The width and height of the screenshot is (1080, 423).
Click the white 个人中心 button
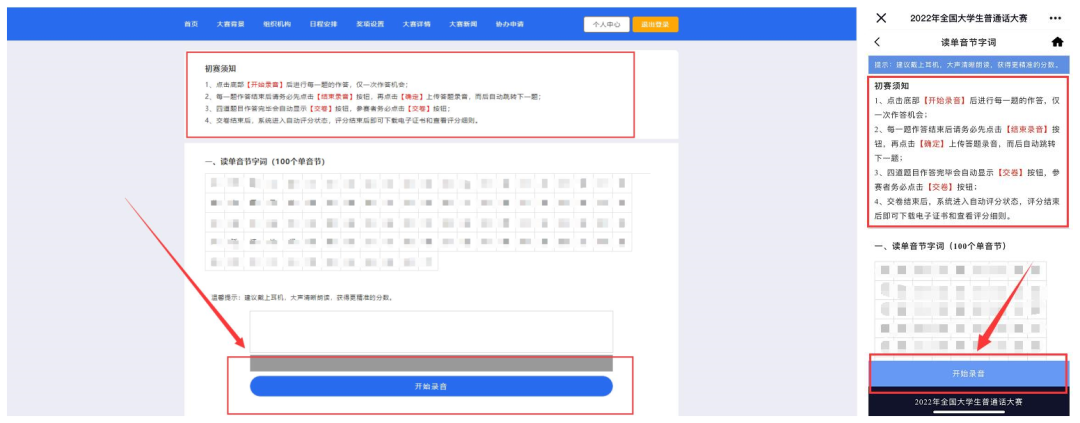coord(606,24)
